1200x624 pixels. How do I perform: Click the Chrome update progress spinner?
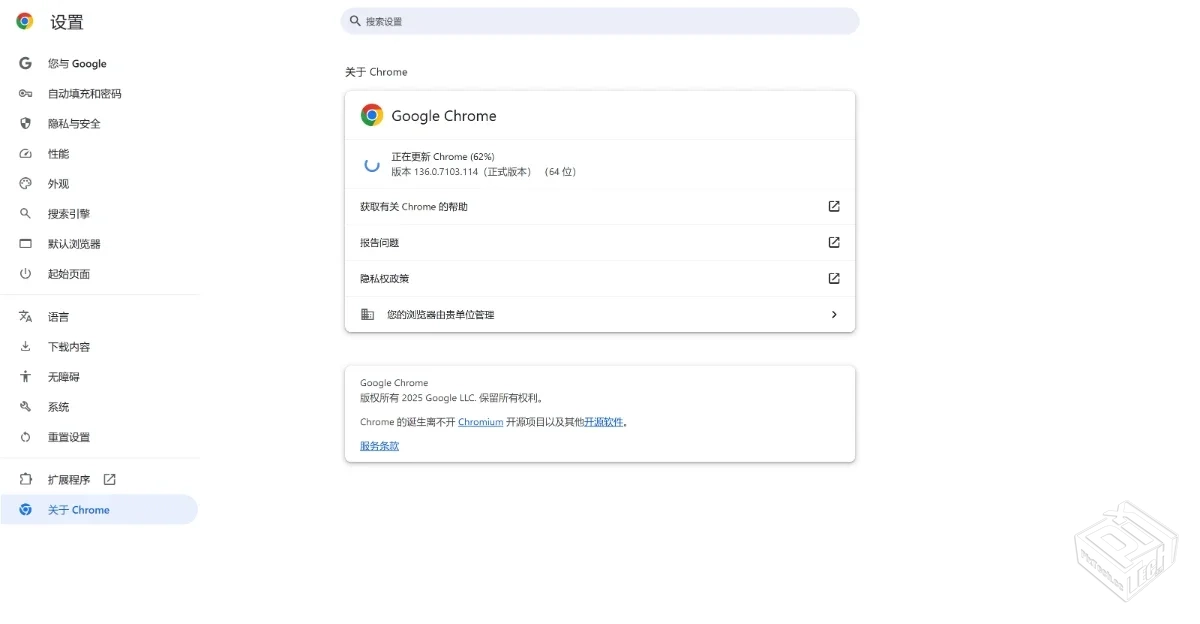[372, 163]
